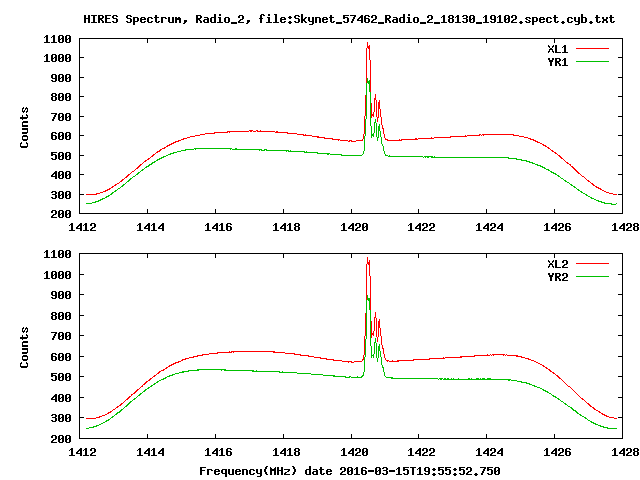Click the 1420 x-tick under the upper plot

pyautogui.click(x=354, y=227)
